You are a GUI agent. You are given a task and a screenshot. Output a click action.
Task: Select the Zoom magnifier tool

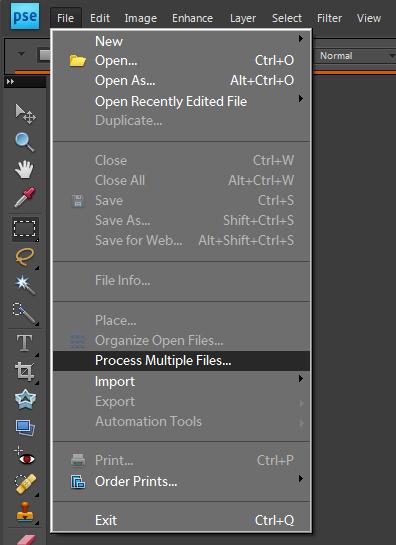click(25, 142)
